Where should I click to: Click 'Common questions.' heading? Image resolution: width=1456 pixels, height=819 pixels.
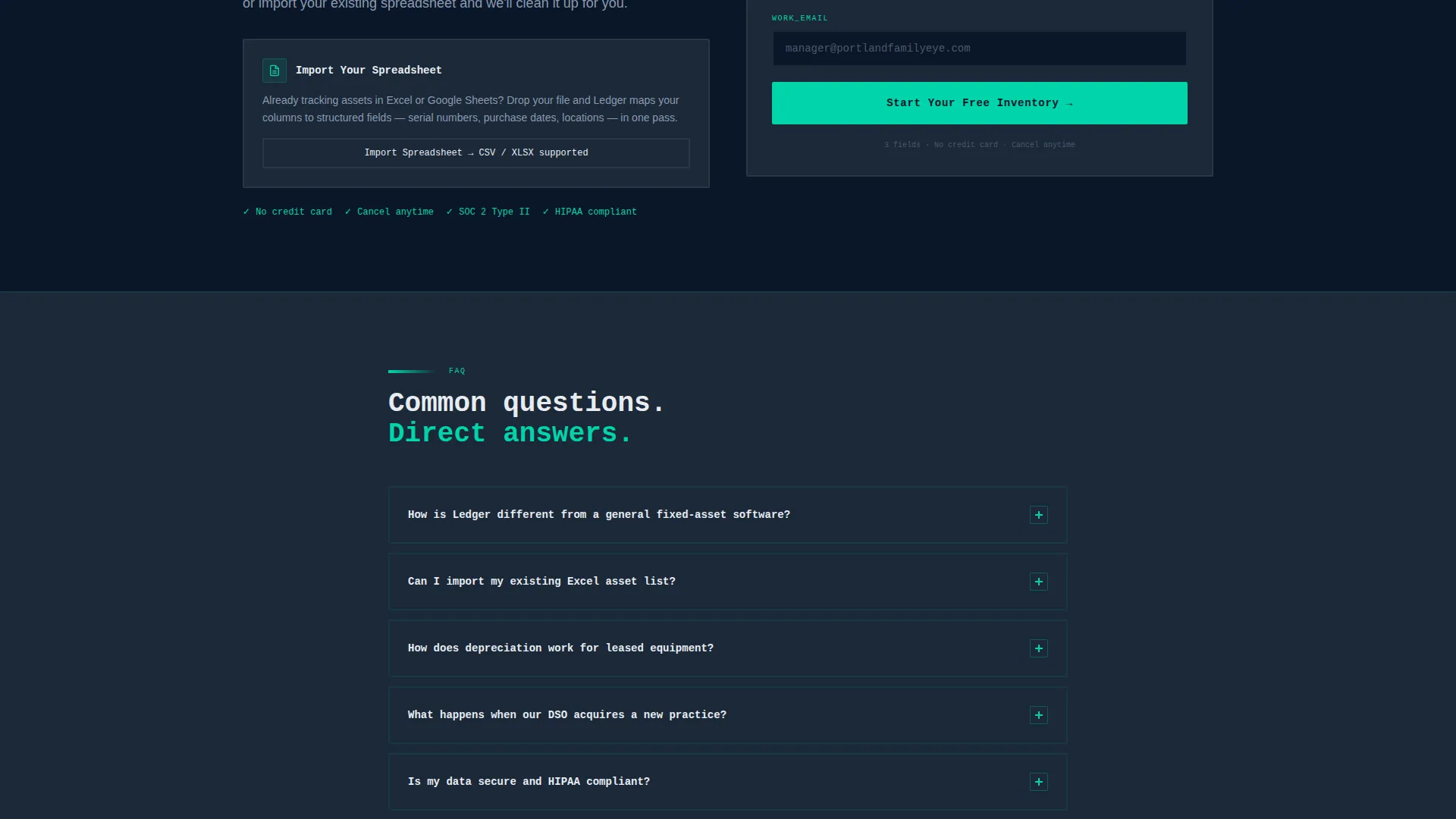(x=526, y=403)
